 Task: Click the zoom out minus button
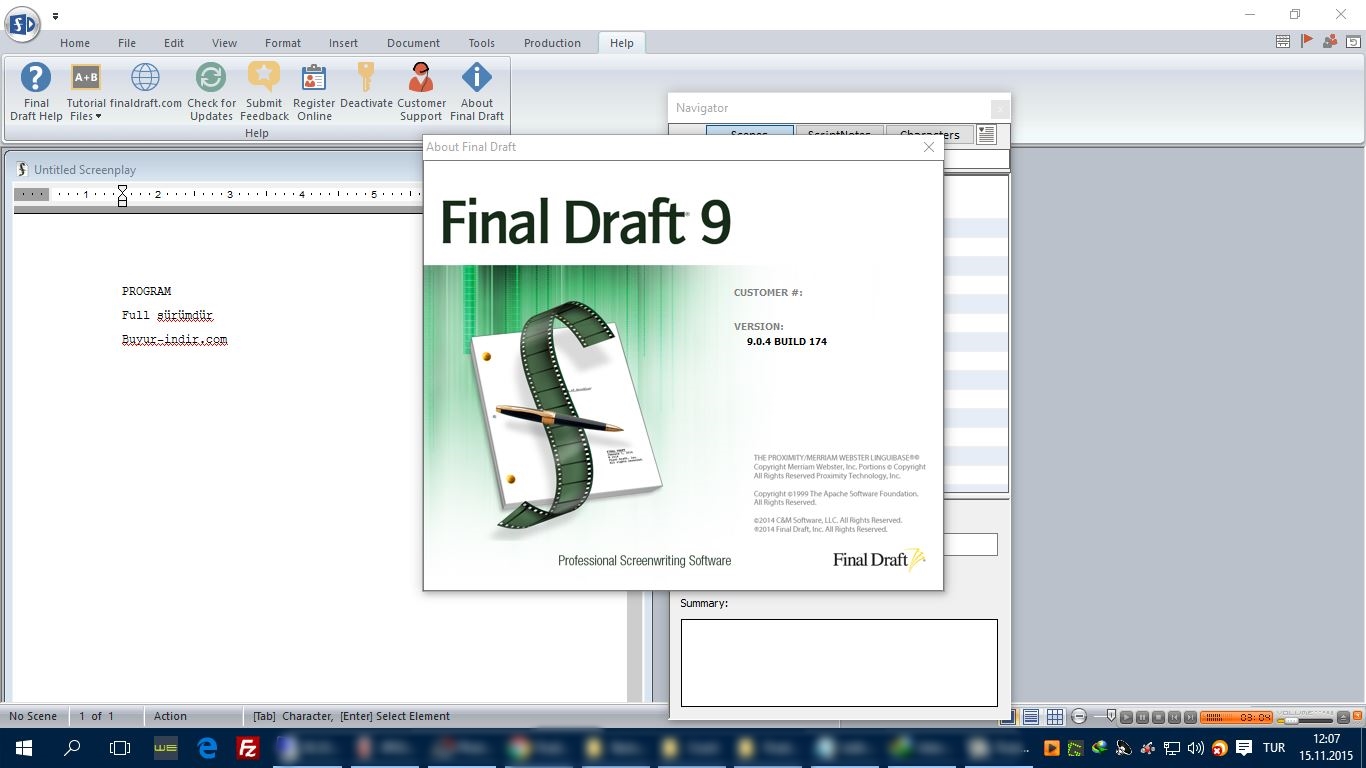1079,717
